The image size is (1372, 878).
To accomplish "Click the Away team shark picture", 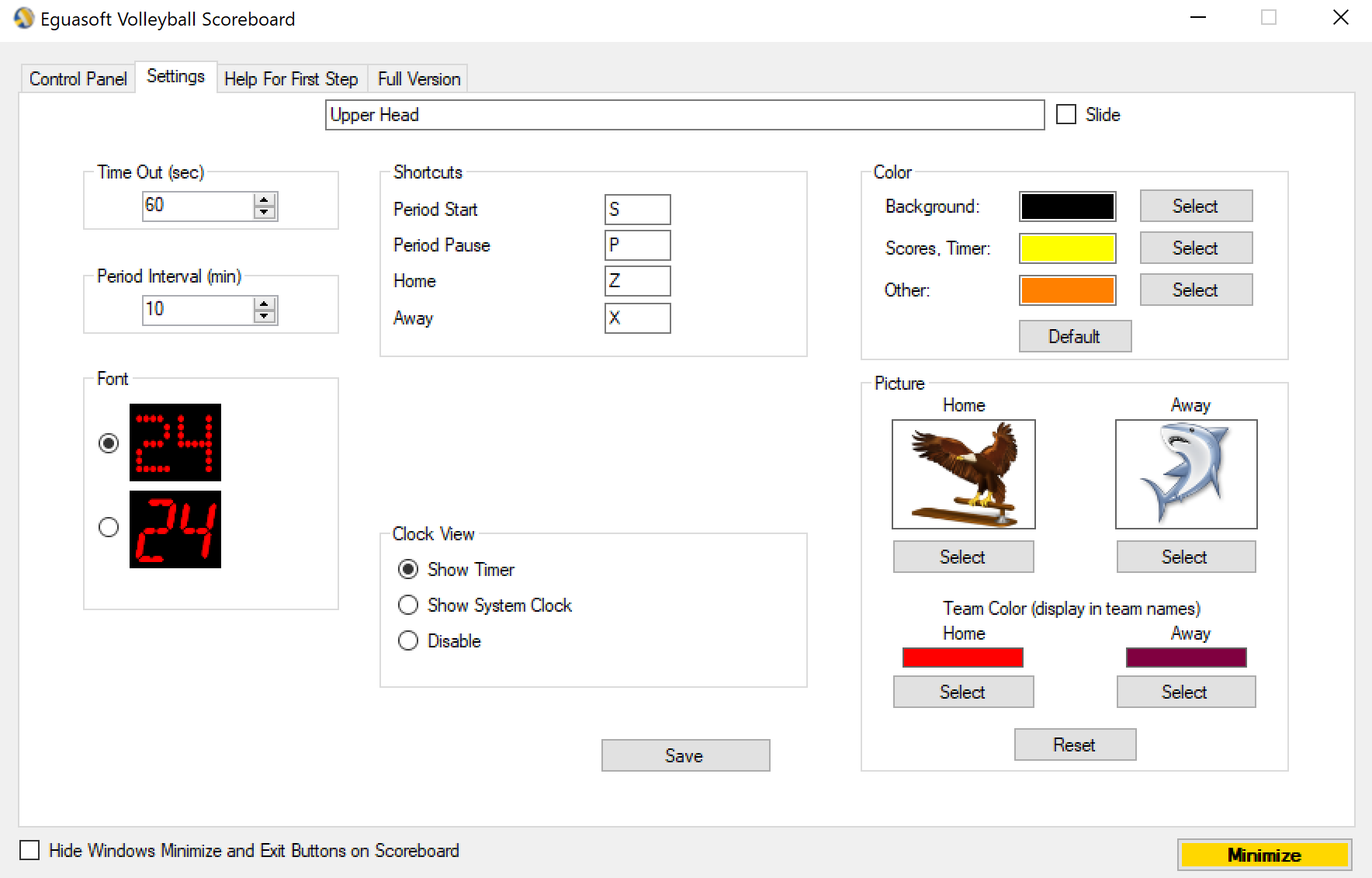I will coord(1186,474).
